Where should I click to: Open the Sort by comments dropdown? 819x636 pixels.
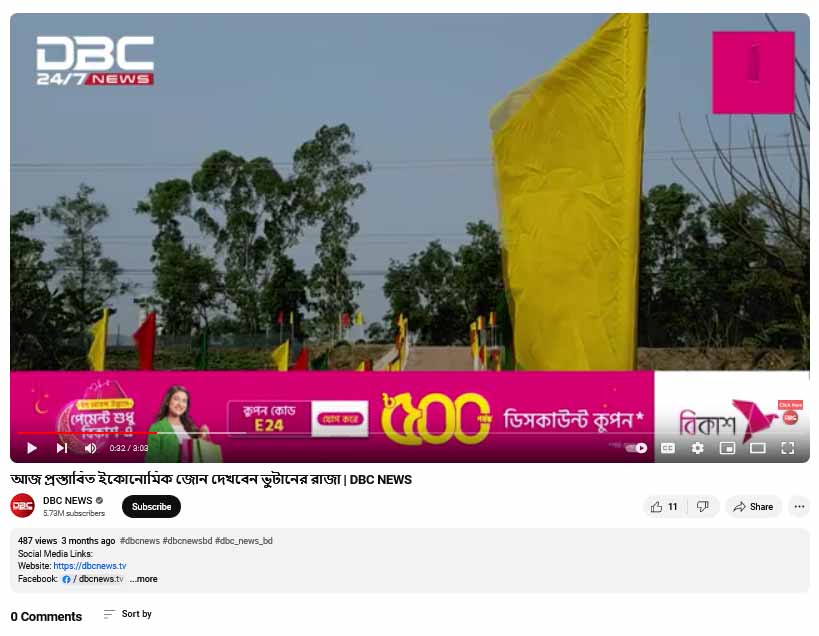point(127,614)
